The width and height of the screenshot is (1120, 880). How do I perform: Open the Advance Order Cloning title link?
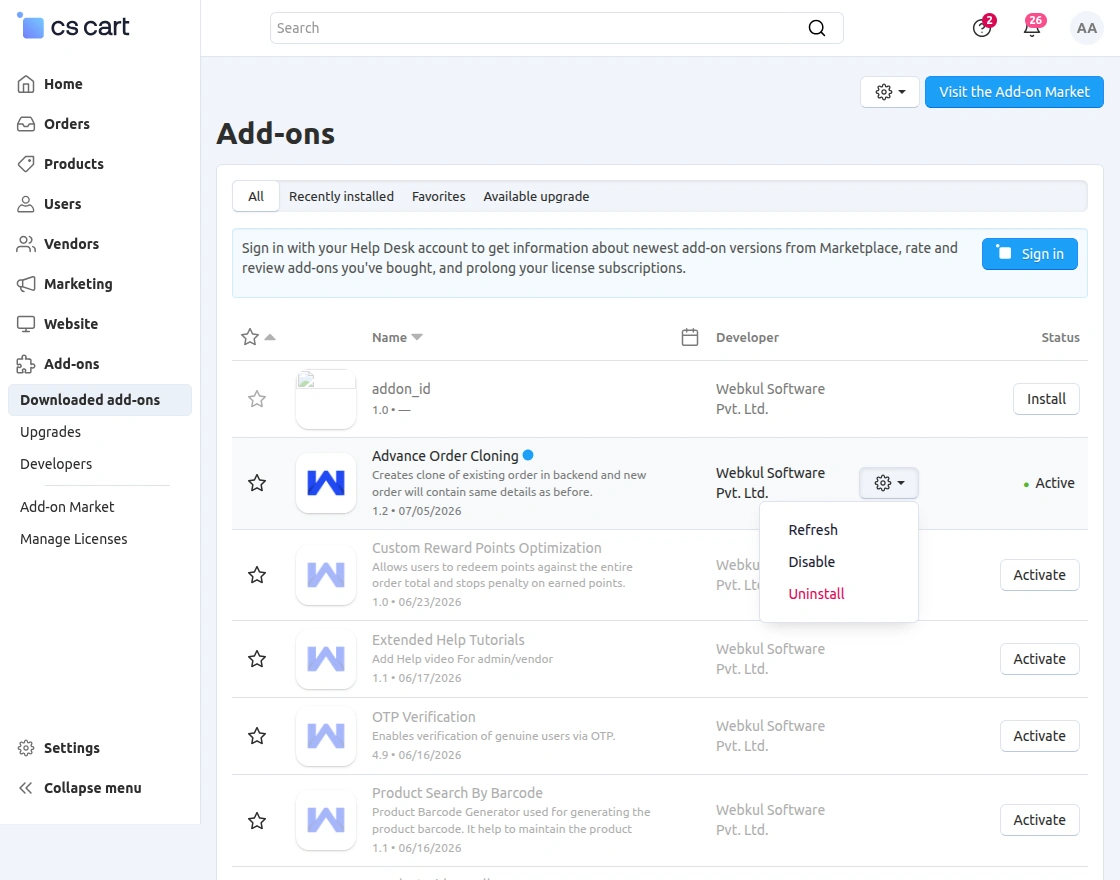(445, 456)
